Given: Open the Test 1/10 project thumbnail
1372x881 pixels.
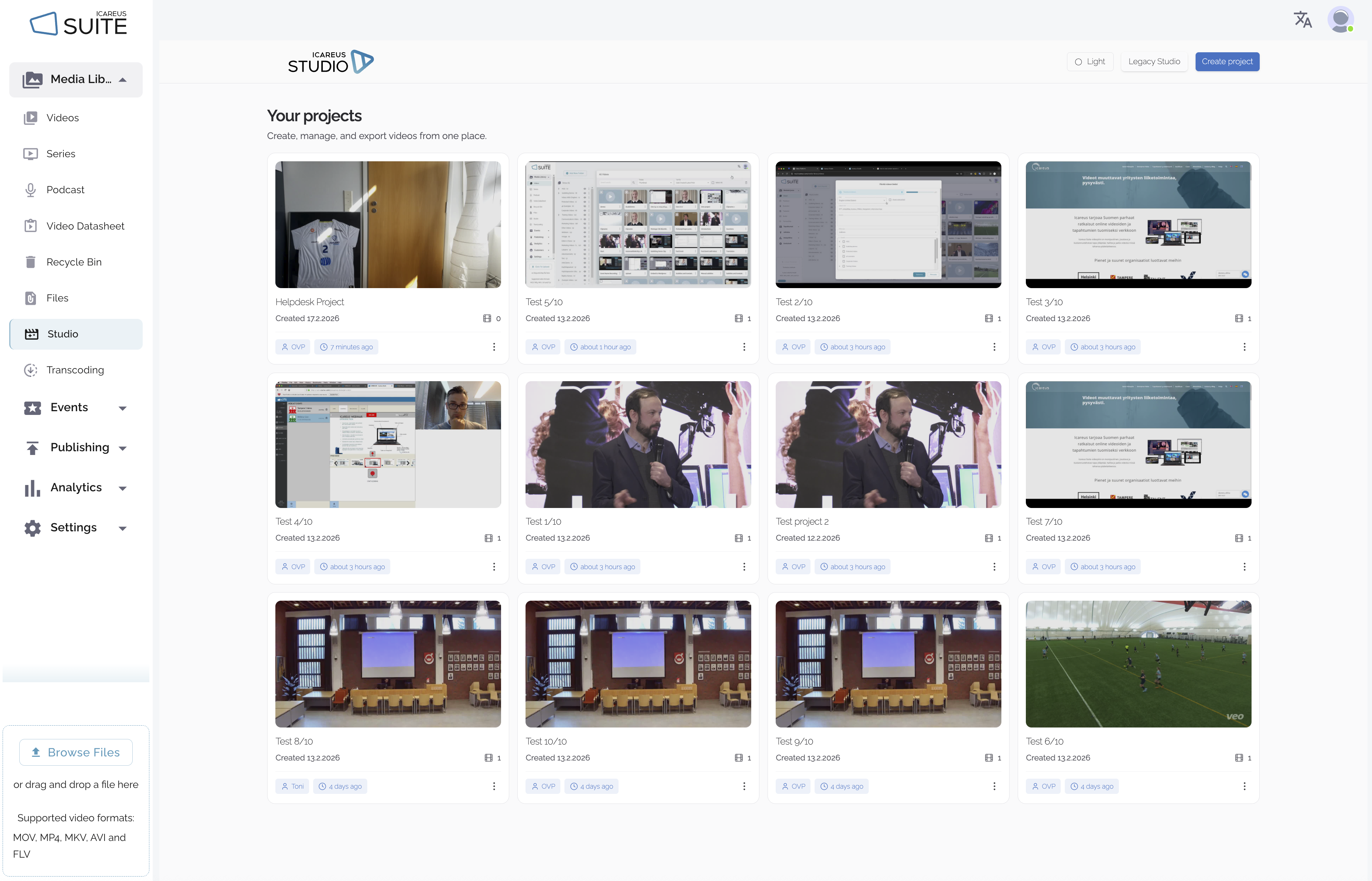Looking at the screenshot, I should pyautogui.click(x=638, y=445).
